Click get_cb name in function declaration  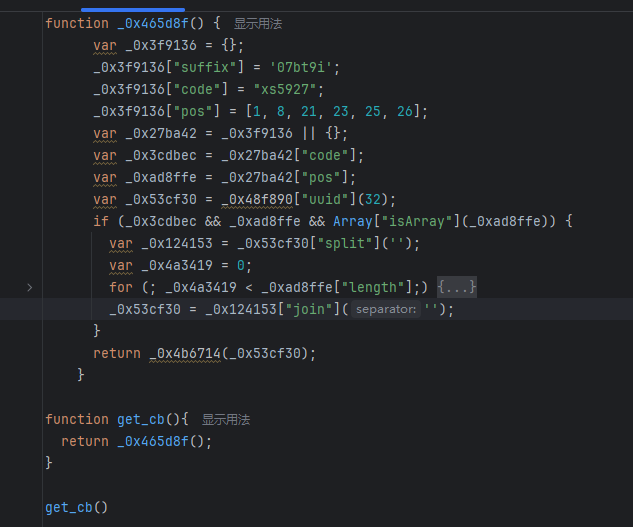click(141, 420)
